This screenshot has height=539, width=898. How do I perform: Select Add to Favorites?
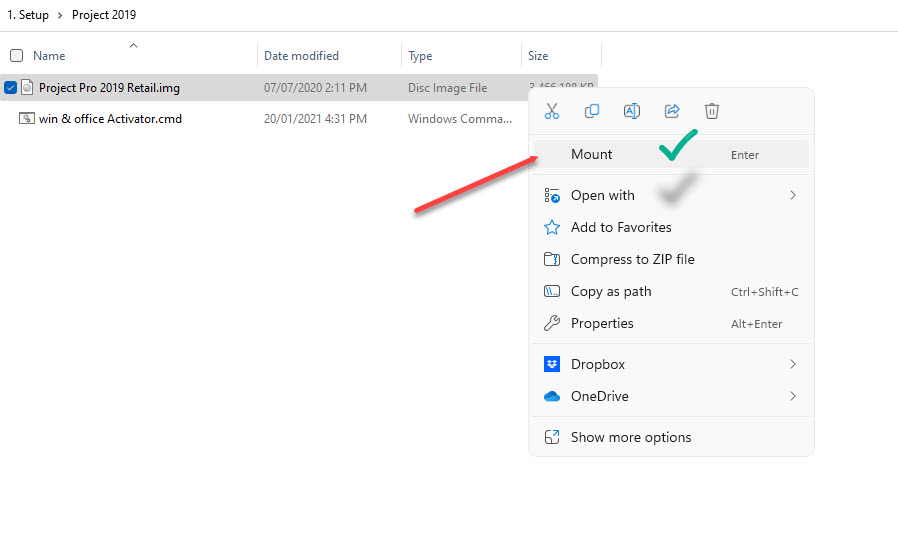coord(671,227)
